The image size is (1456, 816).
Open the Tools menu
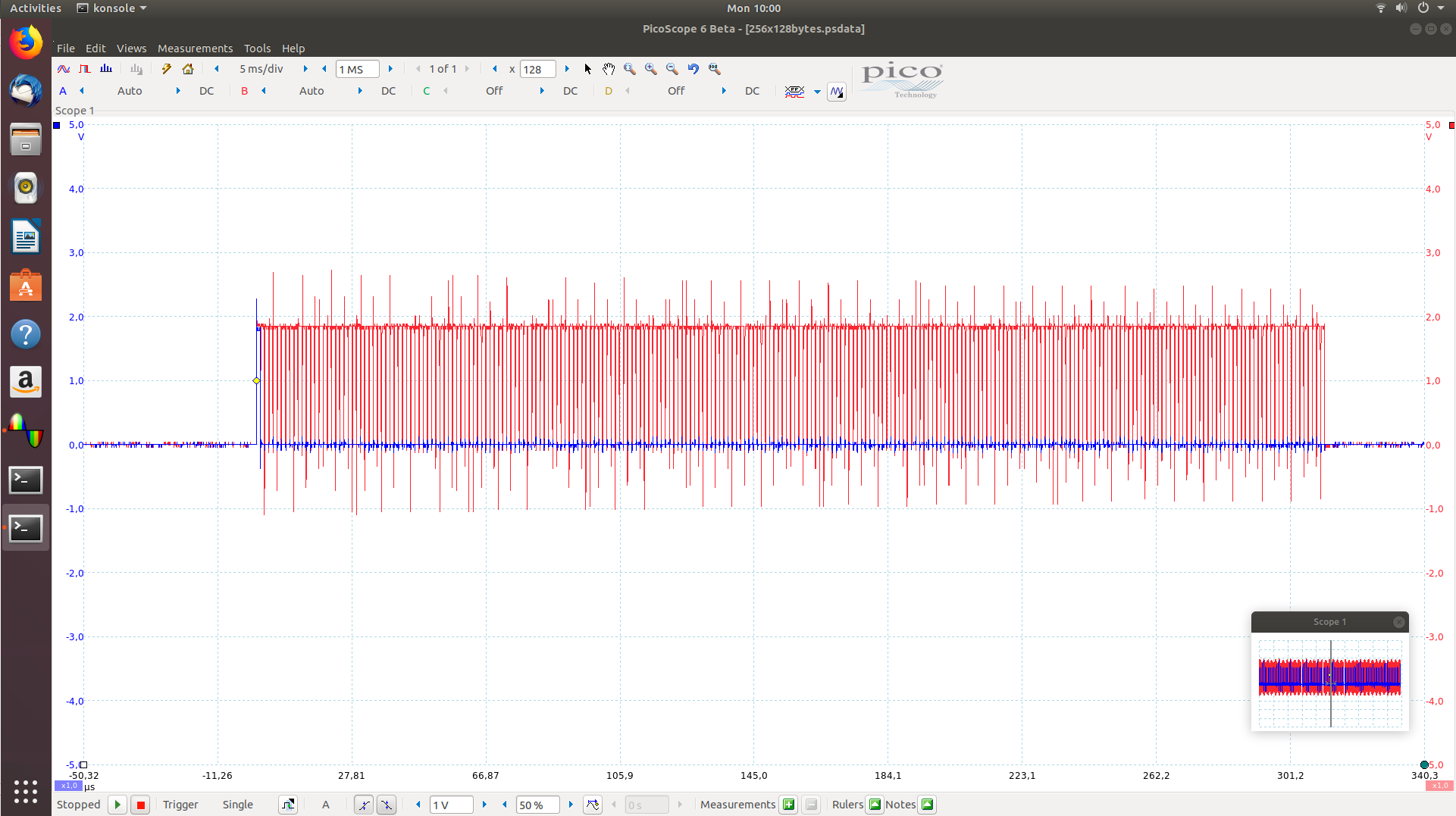click(257, 48)
